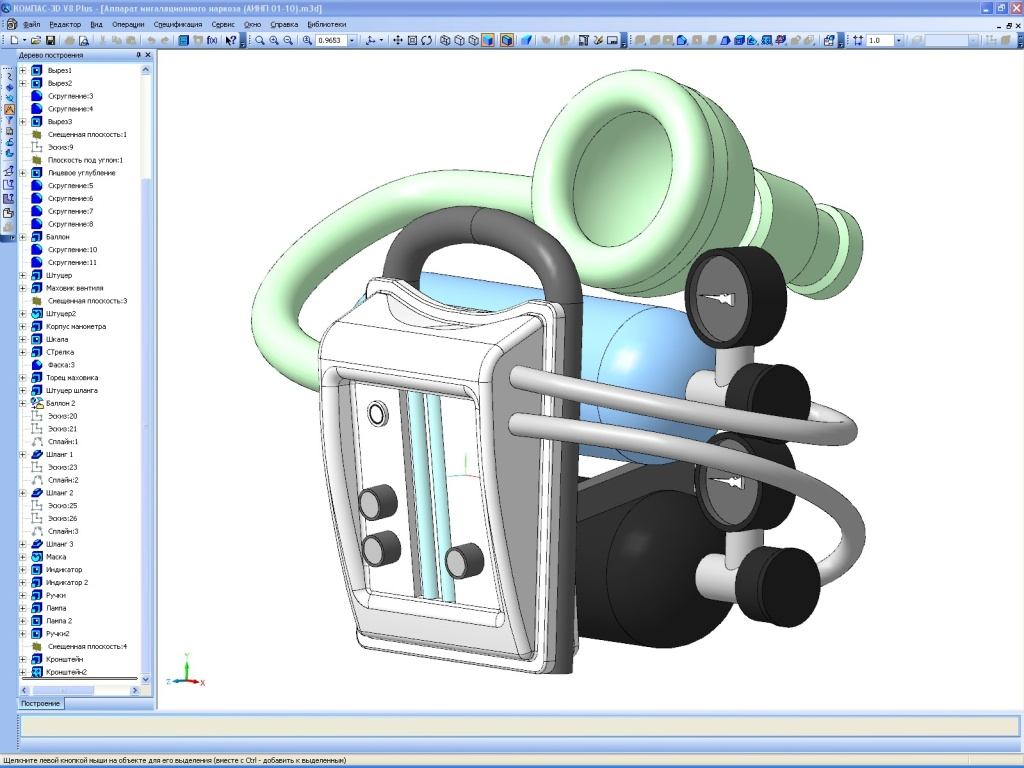Open the Библиотеки menu
Screen dimensions: 1024x768
point(327,23)
